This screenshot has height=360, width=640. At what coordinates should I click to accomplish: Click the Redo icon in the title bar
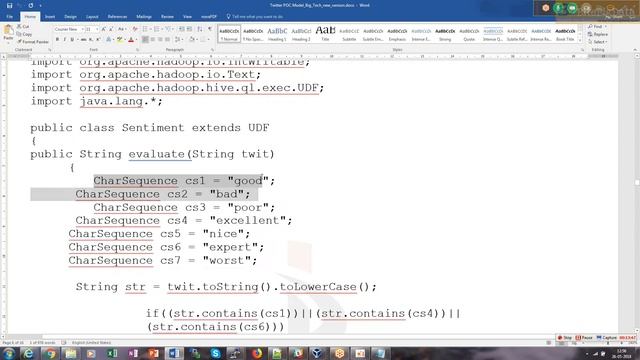click(31, 6)
